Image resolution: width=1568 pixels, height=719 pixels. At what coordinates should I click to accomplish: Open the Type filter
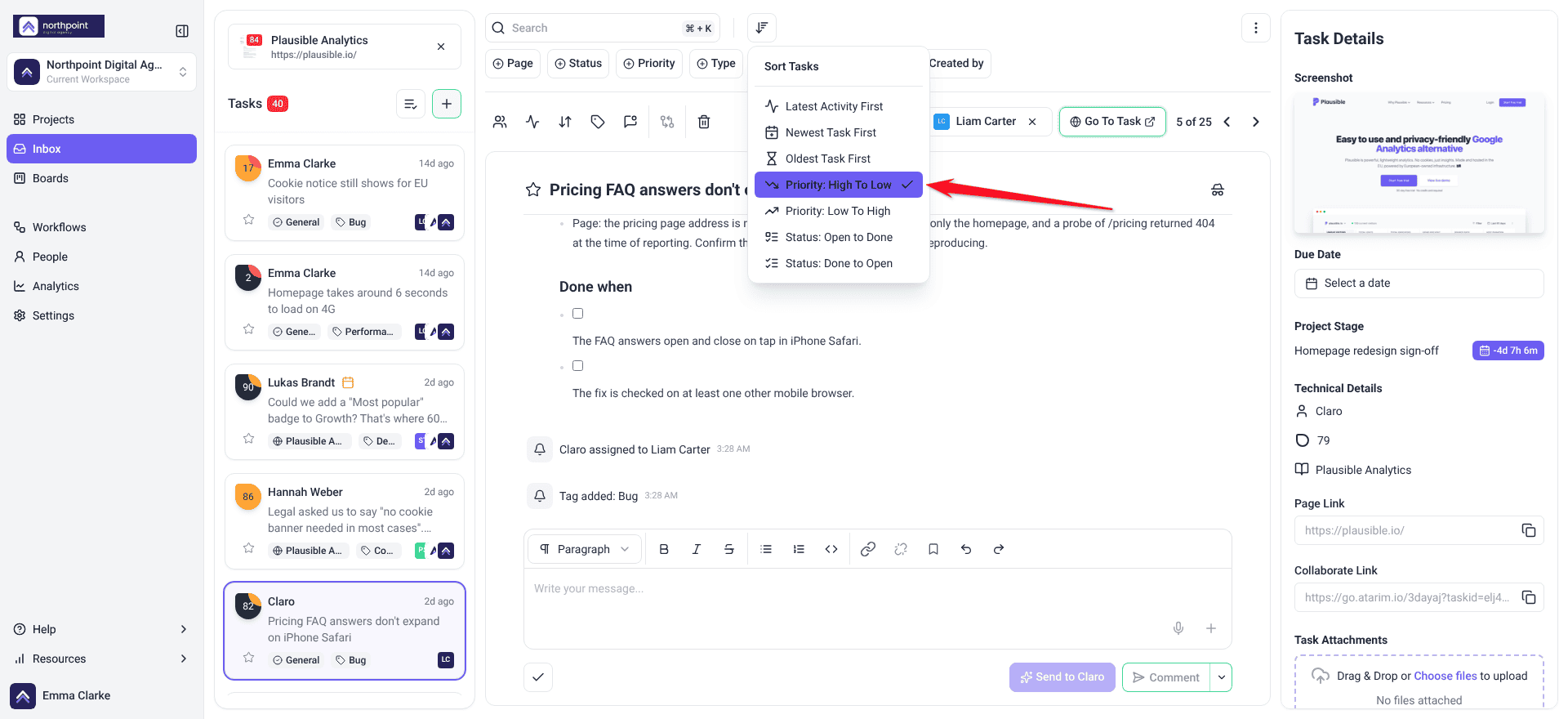[716, 64]
